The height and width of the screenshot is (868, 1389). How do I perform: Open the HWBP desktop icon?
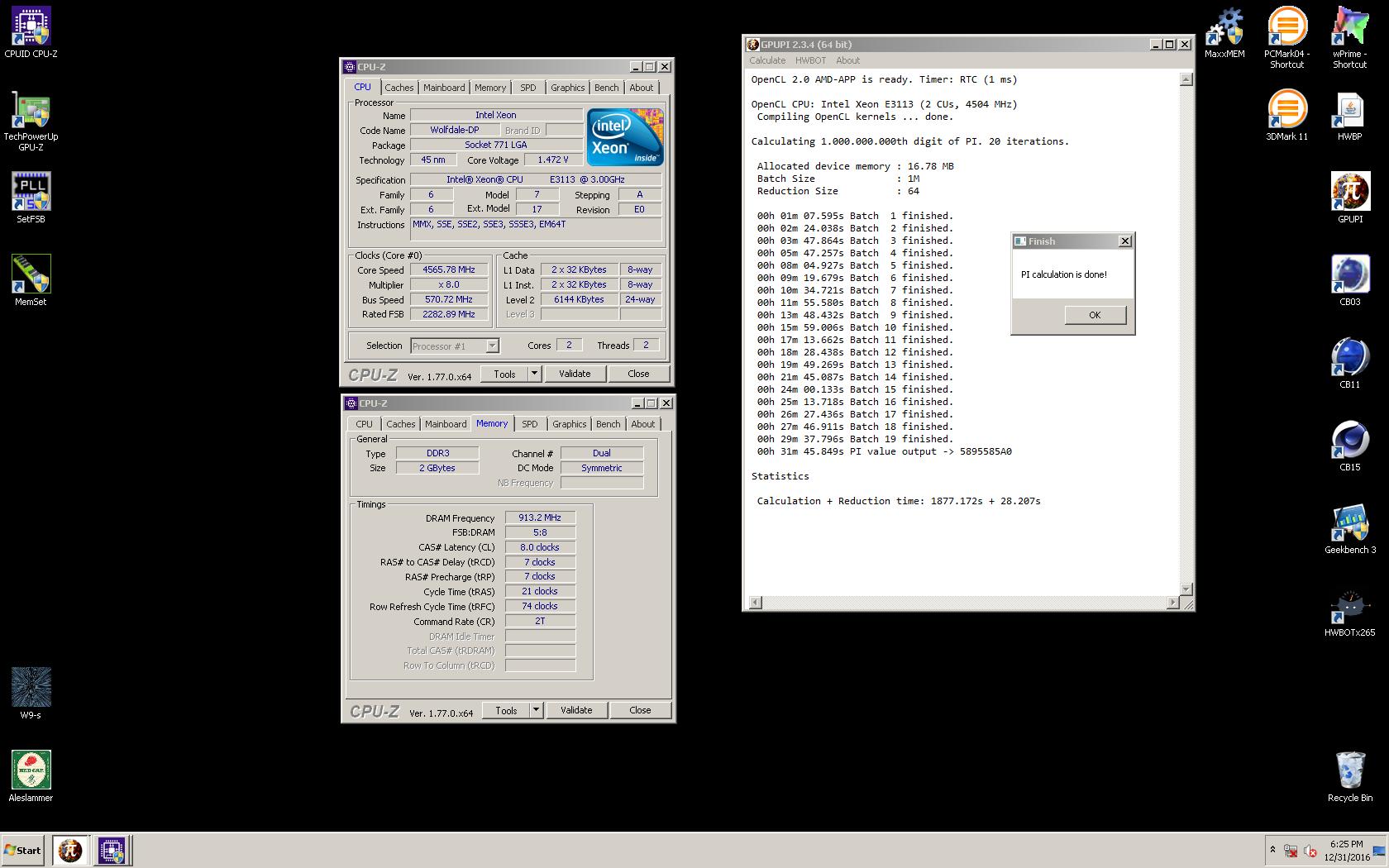click(x=1350, y=116)
